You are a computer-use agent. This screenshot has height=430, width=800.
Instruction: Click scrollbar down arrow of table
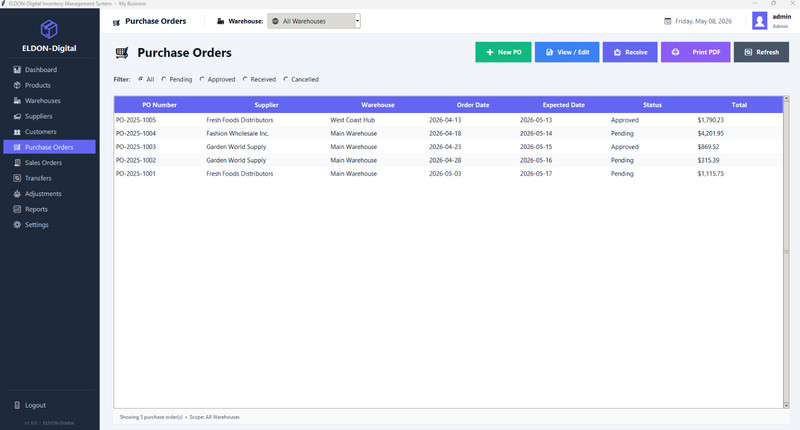click(x=786, y=406)
